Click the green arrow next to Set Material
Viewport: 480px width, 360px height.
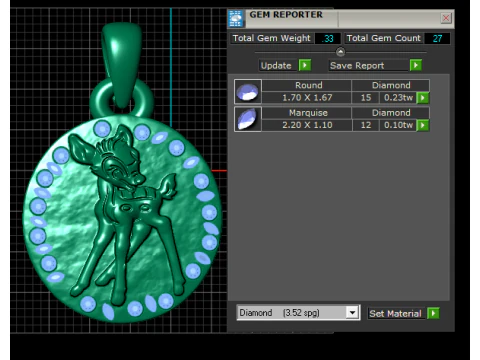[x=433, y=313]
